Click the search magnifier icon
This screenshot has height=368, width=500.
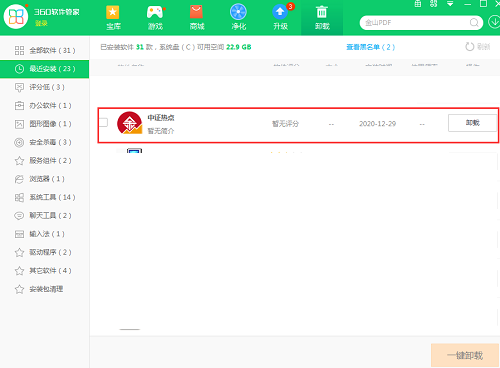click(x=474, y=23)
